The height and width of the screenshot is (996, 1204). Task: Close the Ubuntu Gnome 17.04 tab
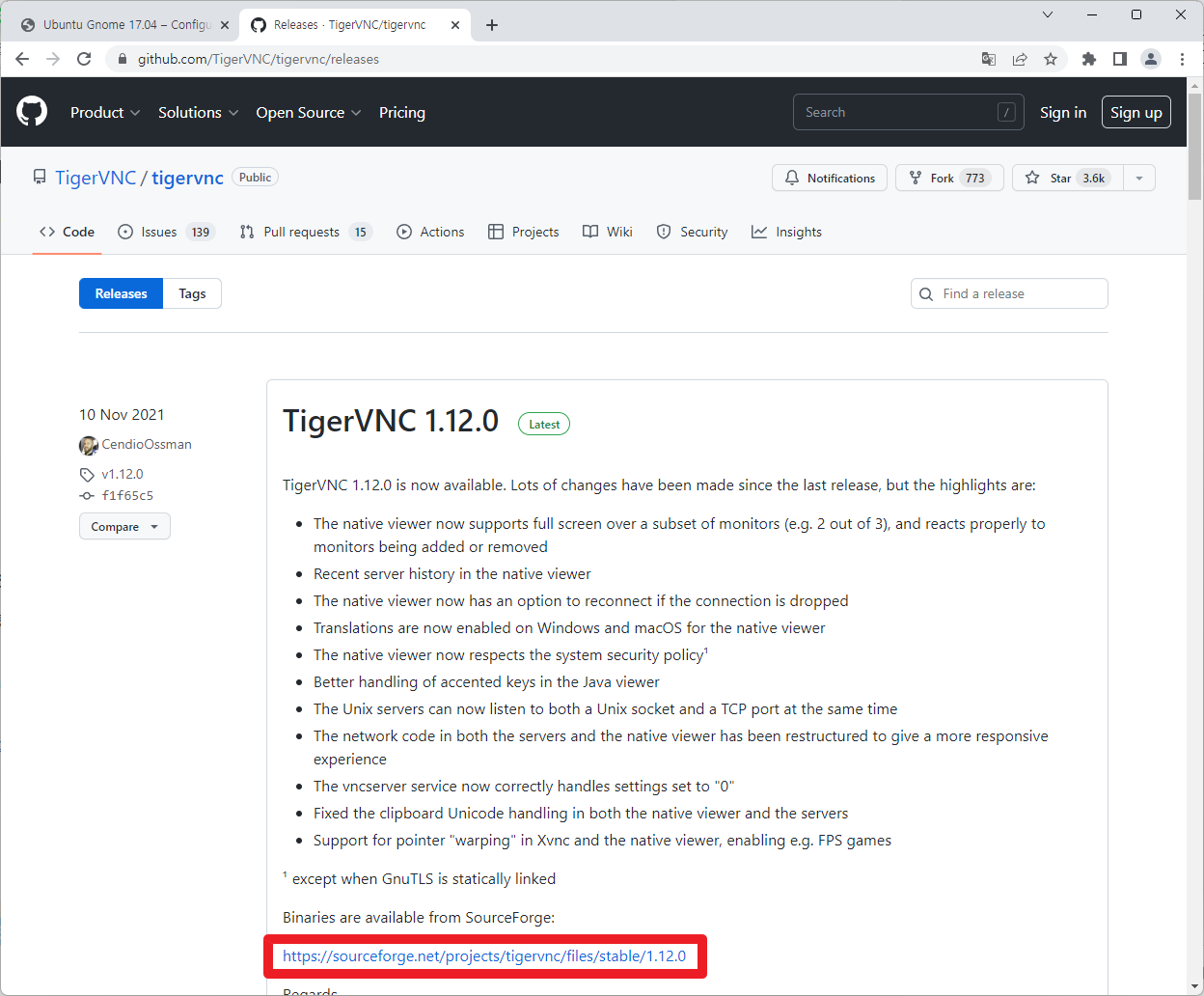pos(225,25)
